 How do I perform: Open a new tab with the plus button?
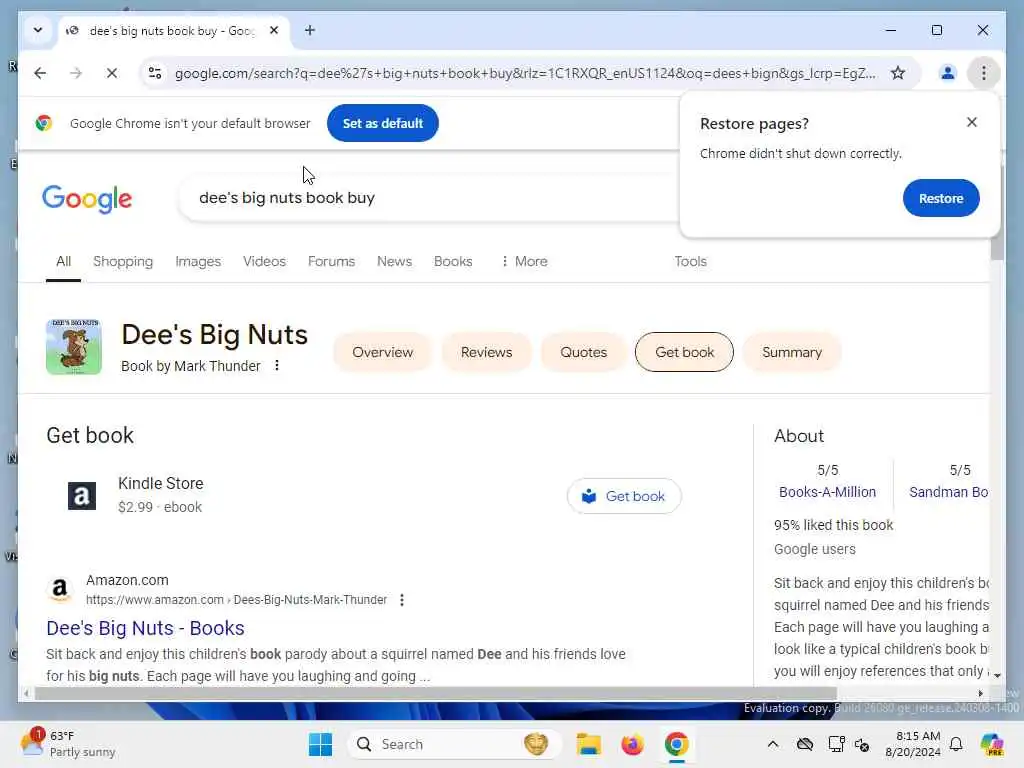(310, 30)
